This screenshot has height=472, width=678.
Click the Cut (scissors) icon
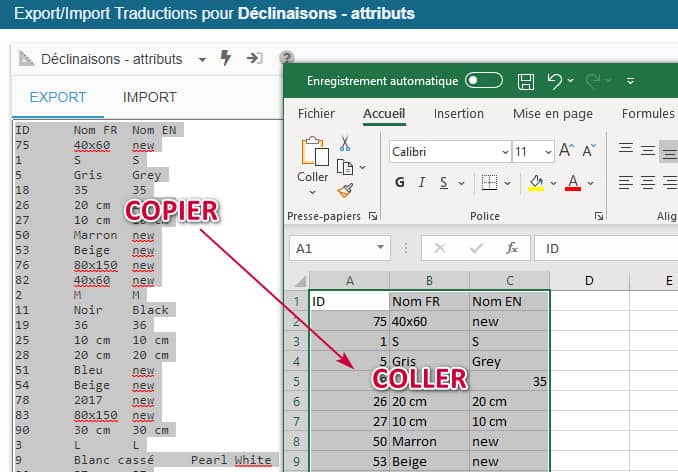pyautogui.click(x=345, y=143)
